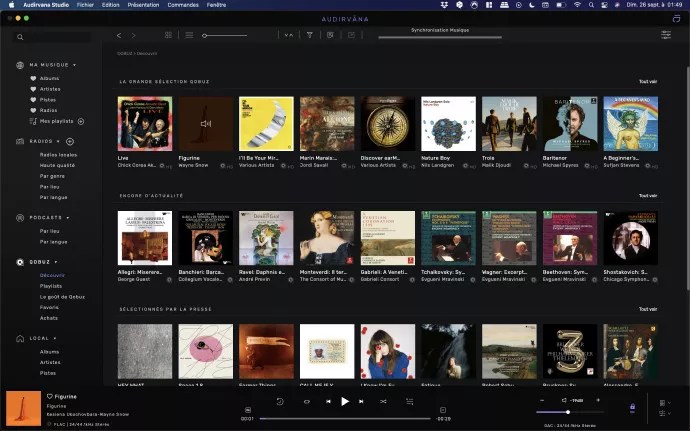Toggle favorite heart for Figurine track
Image resolution: width=690 pixels, height=431 pixels.
pos(49,396)
